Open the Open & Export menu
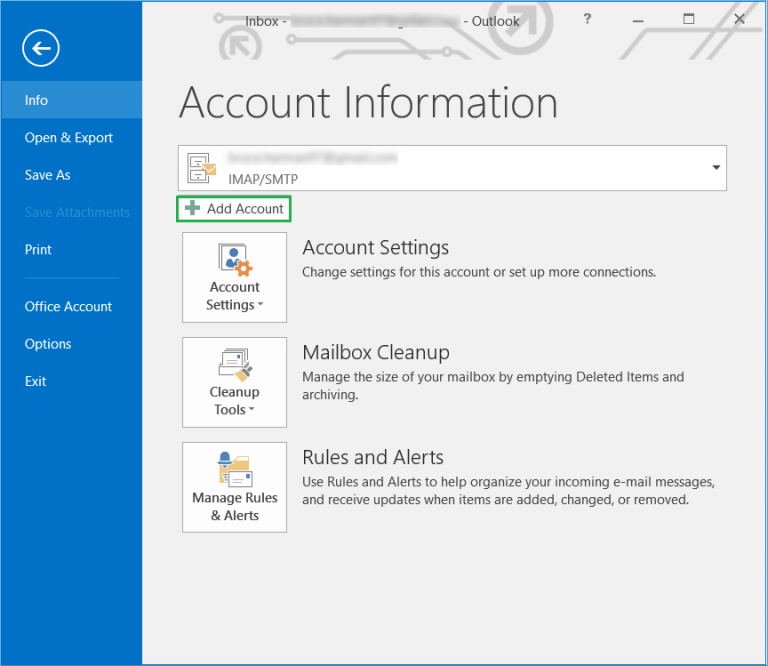Viewport: 768px width, 666px height. click(69, 138)
